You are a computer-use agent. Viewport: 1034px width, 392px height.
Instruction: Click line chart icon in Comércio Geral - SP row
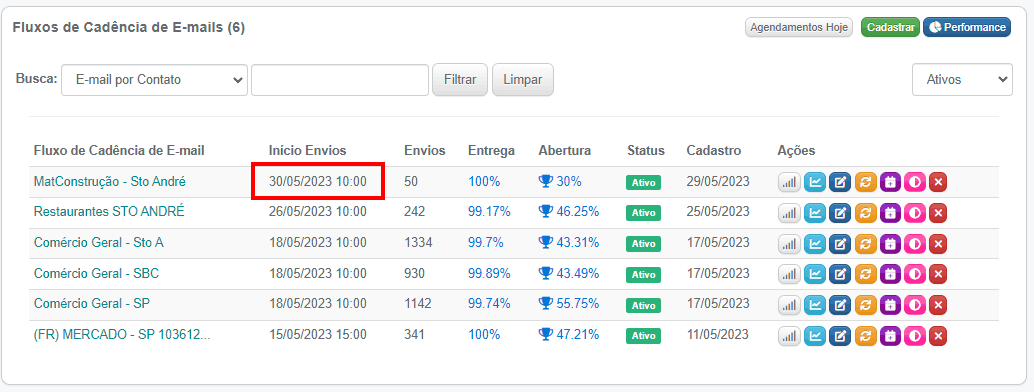(815, 304)
